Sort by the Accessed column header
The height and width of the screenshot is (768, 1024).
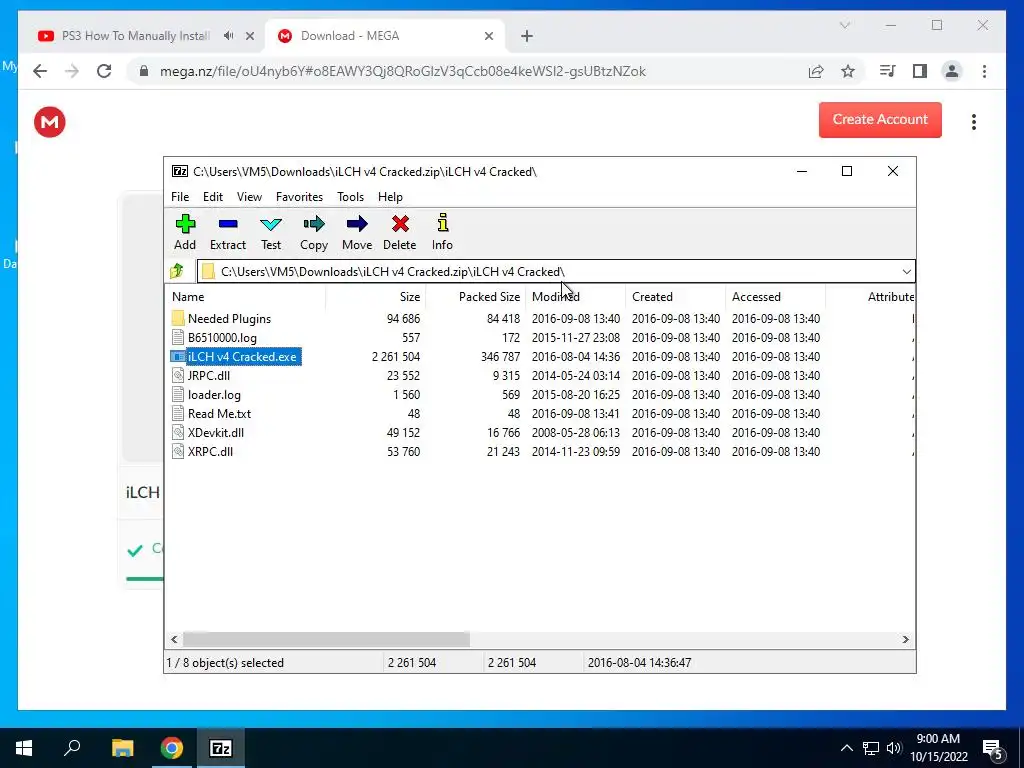click(775, 296)
